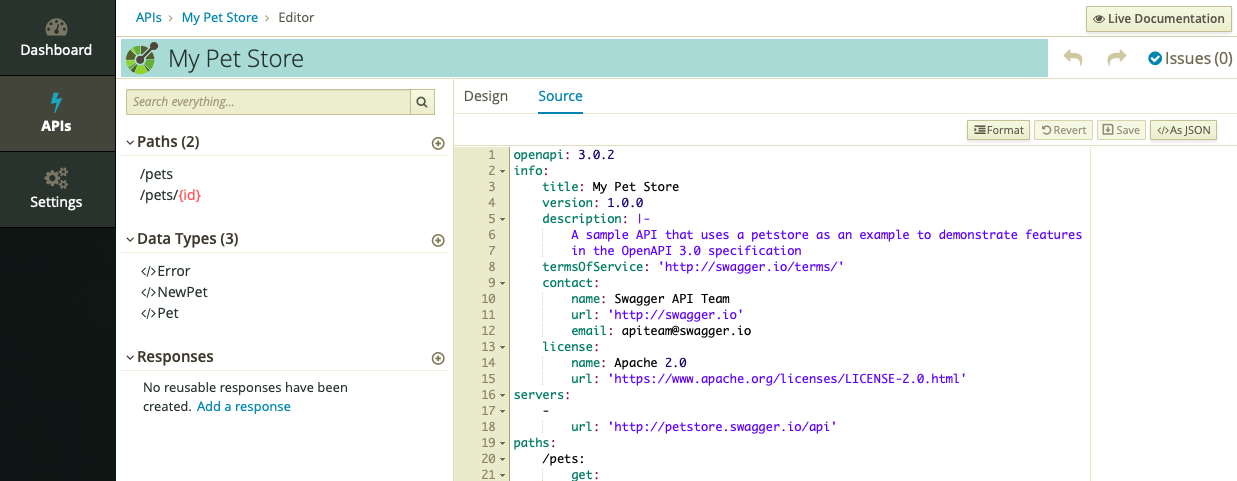
Task: Click the openapi: 3.0.2 line
Action: coord(564,155)
